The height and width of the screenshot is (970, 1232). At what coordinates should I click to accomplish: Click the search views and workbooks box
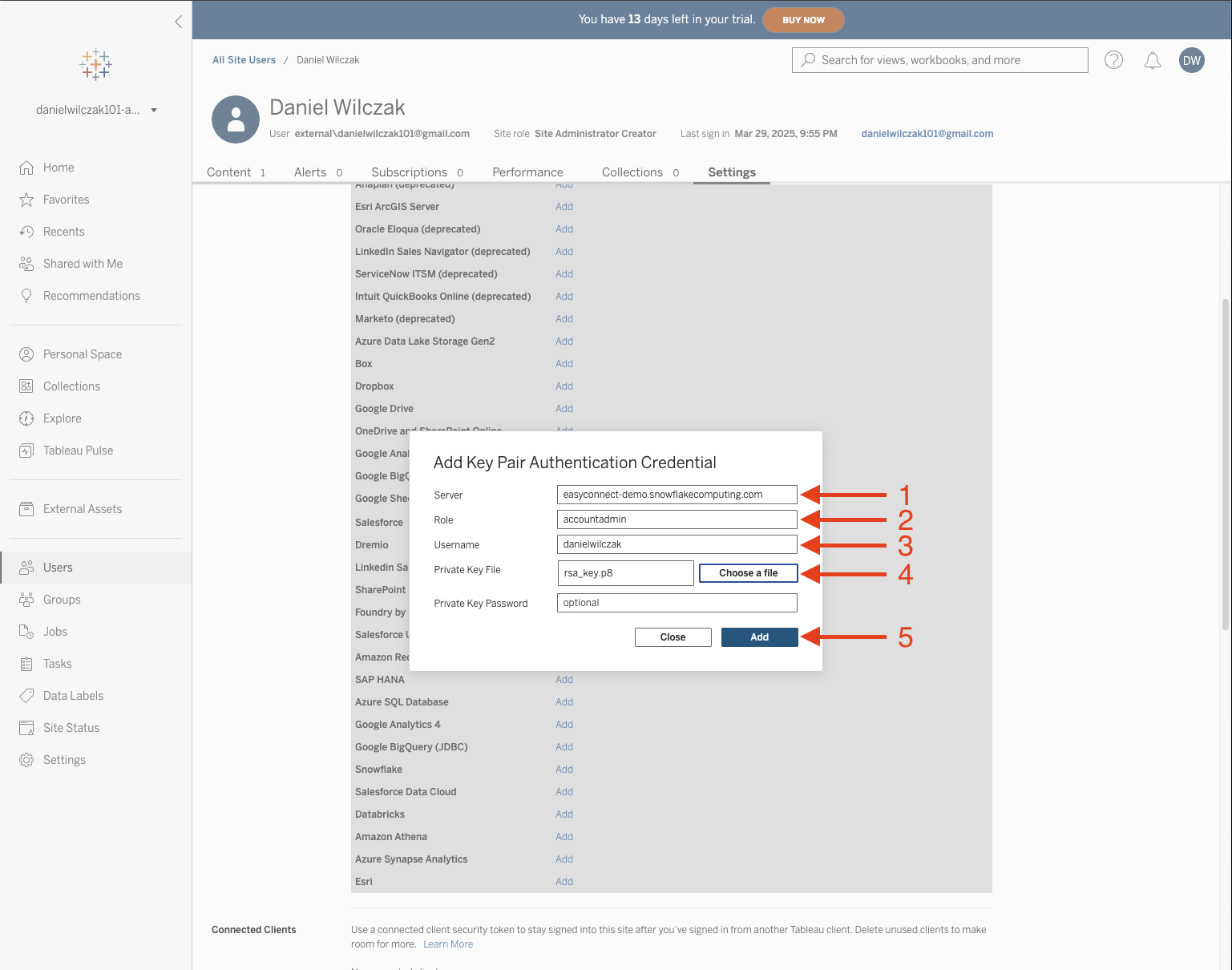[940, 60]
